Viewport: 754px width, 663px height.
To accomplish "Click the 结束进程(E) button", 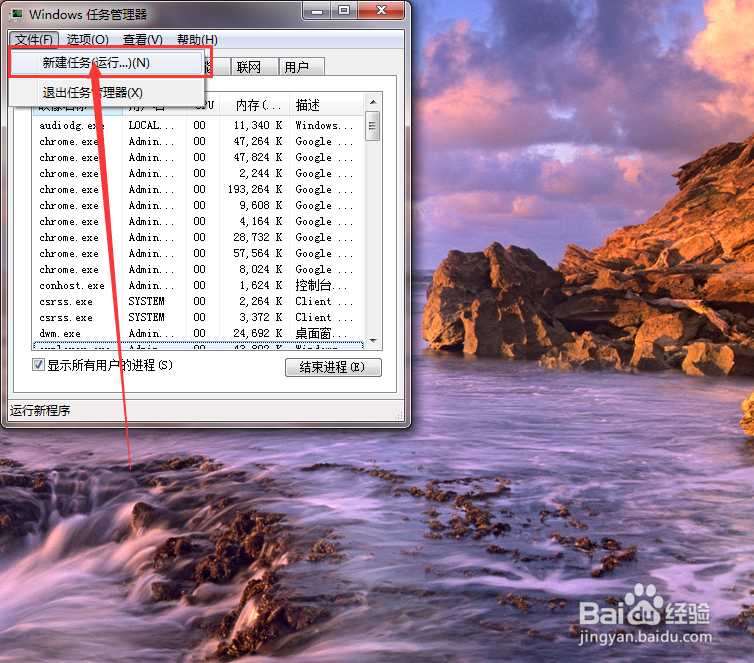I will tap(333, 367).
